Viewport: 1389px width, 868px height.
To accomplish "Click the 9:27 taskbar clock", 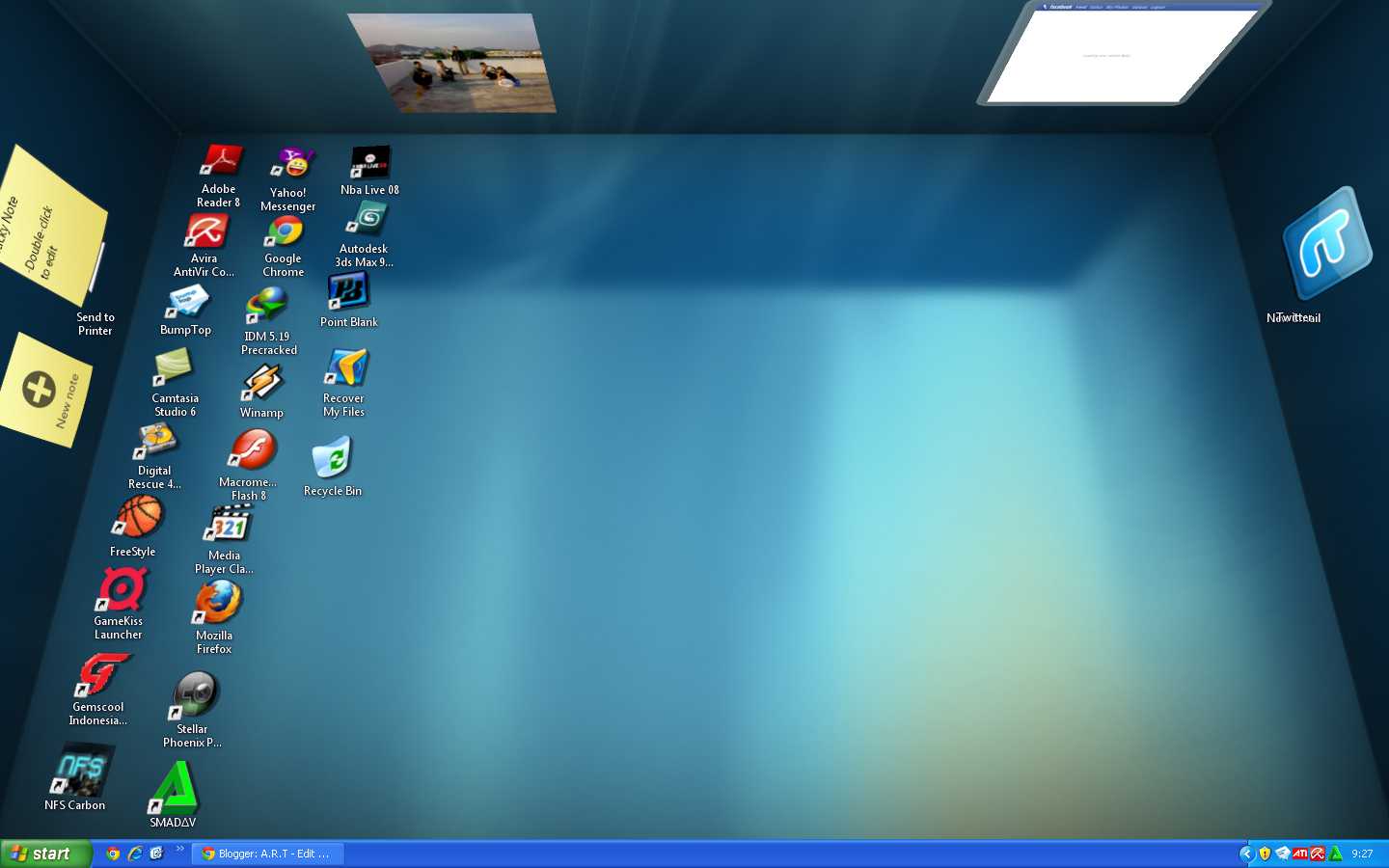I will pos(1362,854).
